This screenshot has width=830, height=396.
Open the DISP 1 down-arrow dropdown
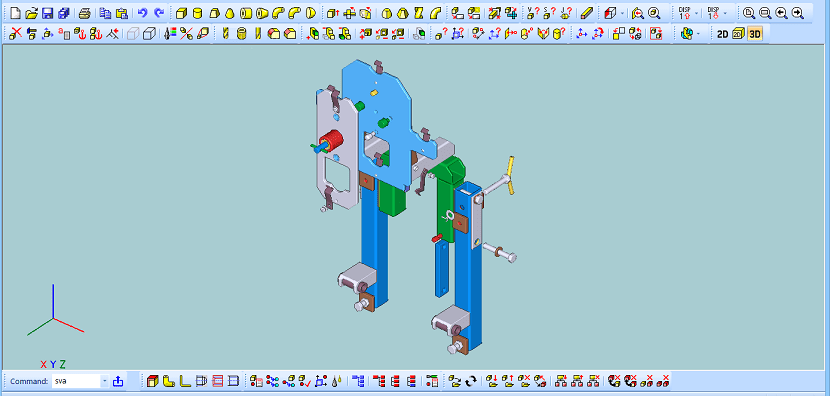click(725, 13)
